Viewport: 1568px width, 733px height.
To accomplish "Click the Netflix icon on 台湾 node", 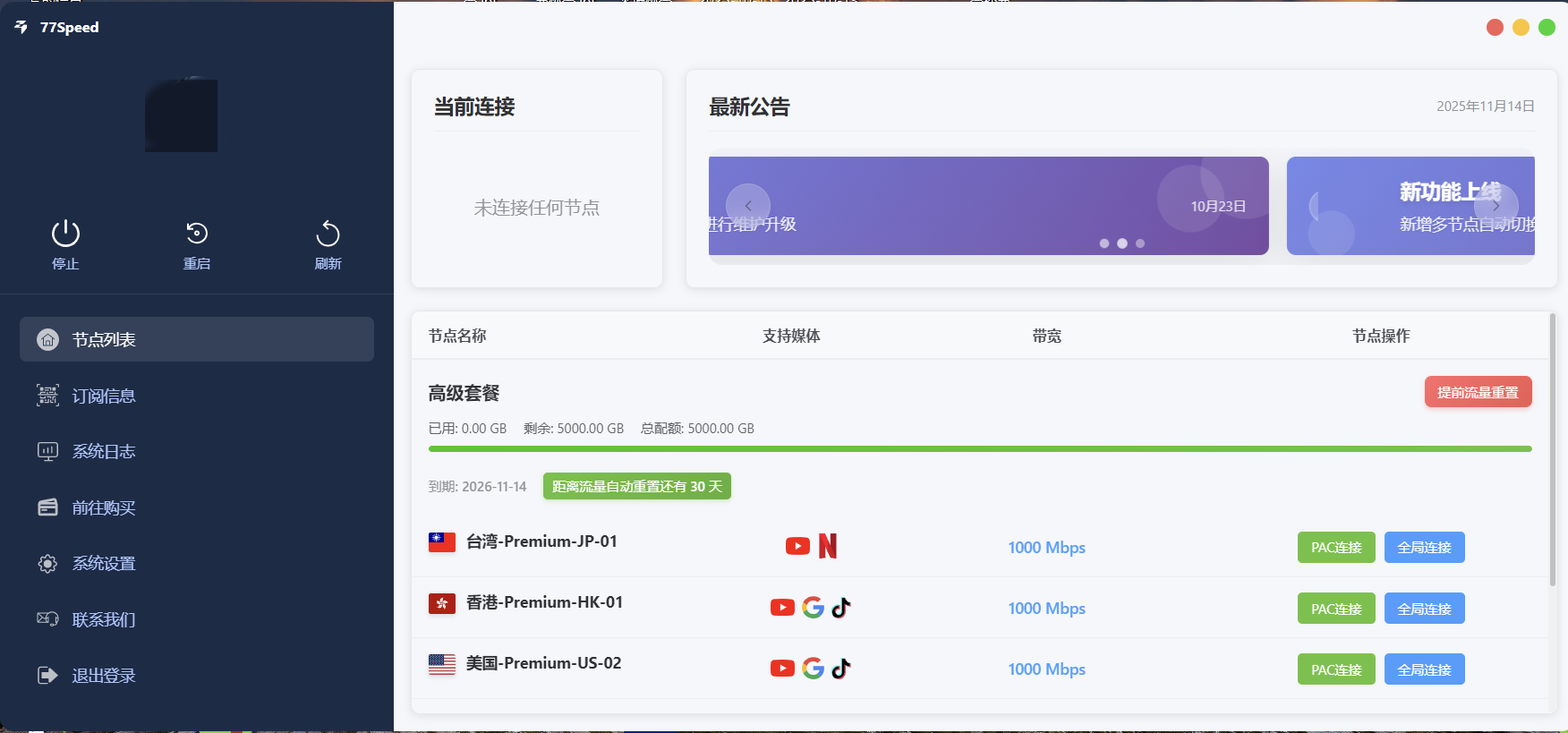I will click(x=828, y=546).
